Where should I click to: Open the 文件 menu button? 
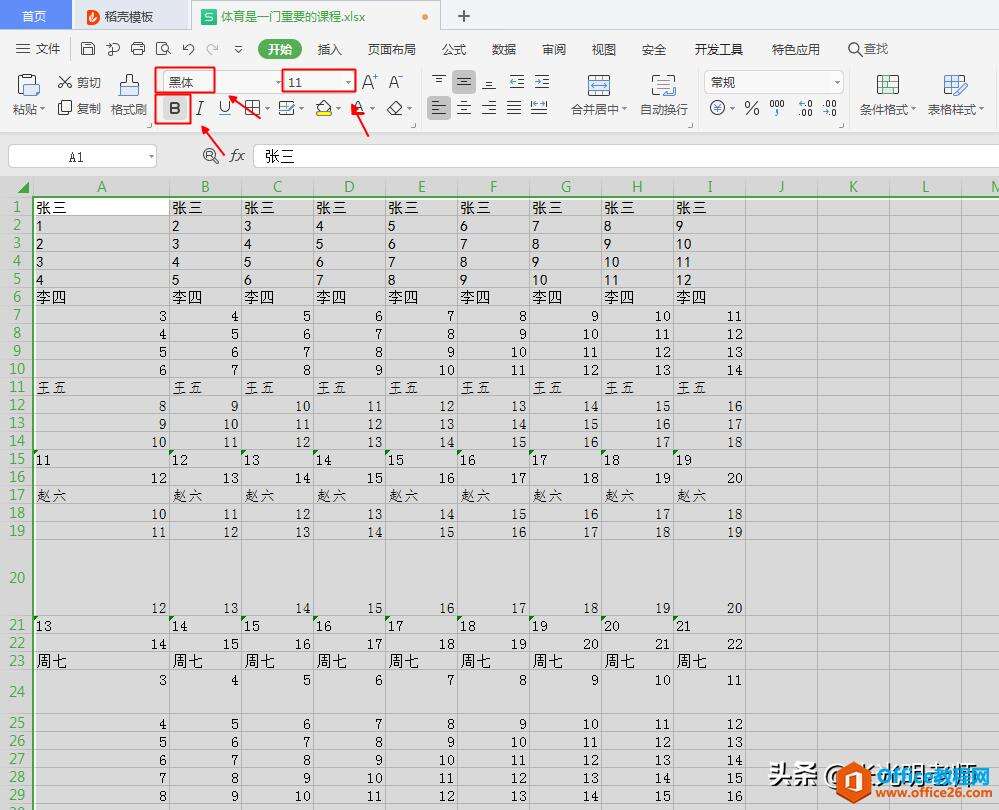coord(38,49)
